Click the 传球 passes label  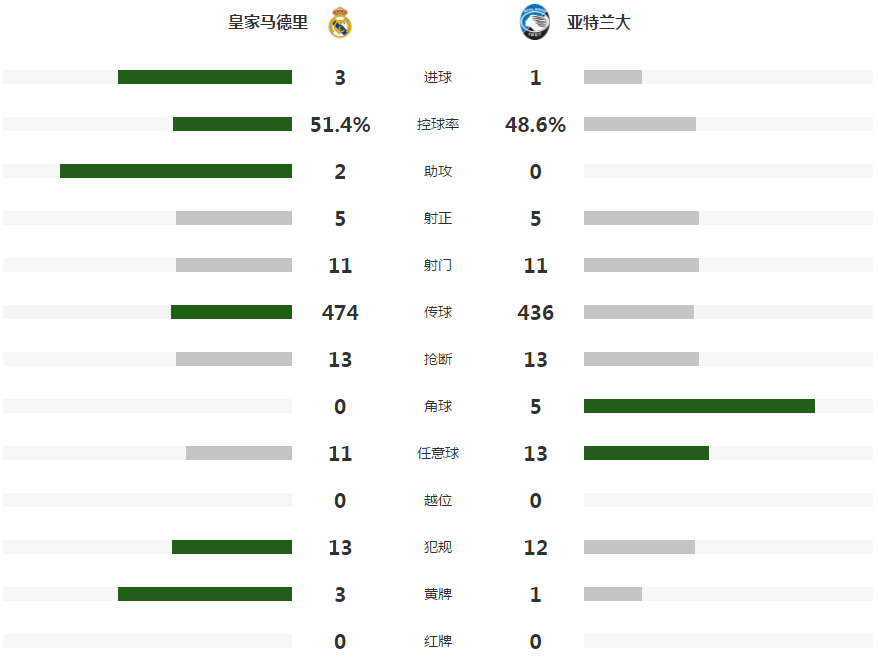(438, 312)
